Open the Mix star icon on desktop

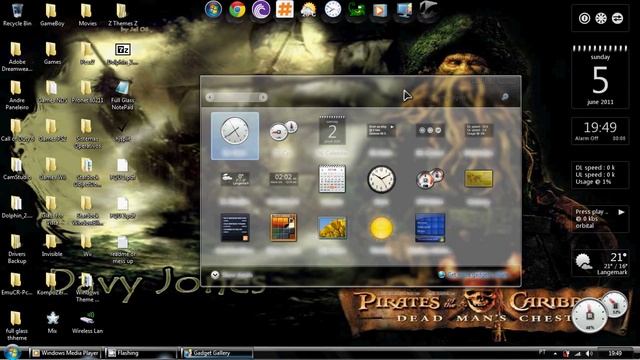pyautogui.click(x=52, y=322)
